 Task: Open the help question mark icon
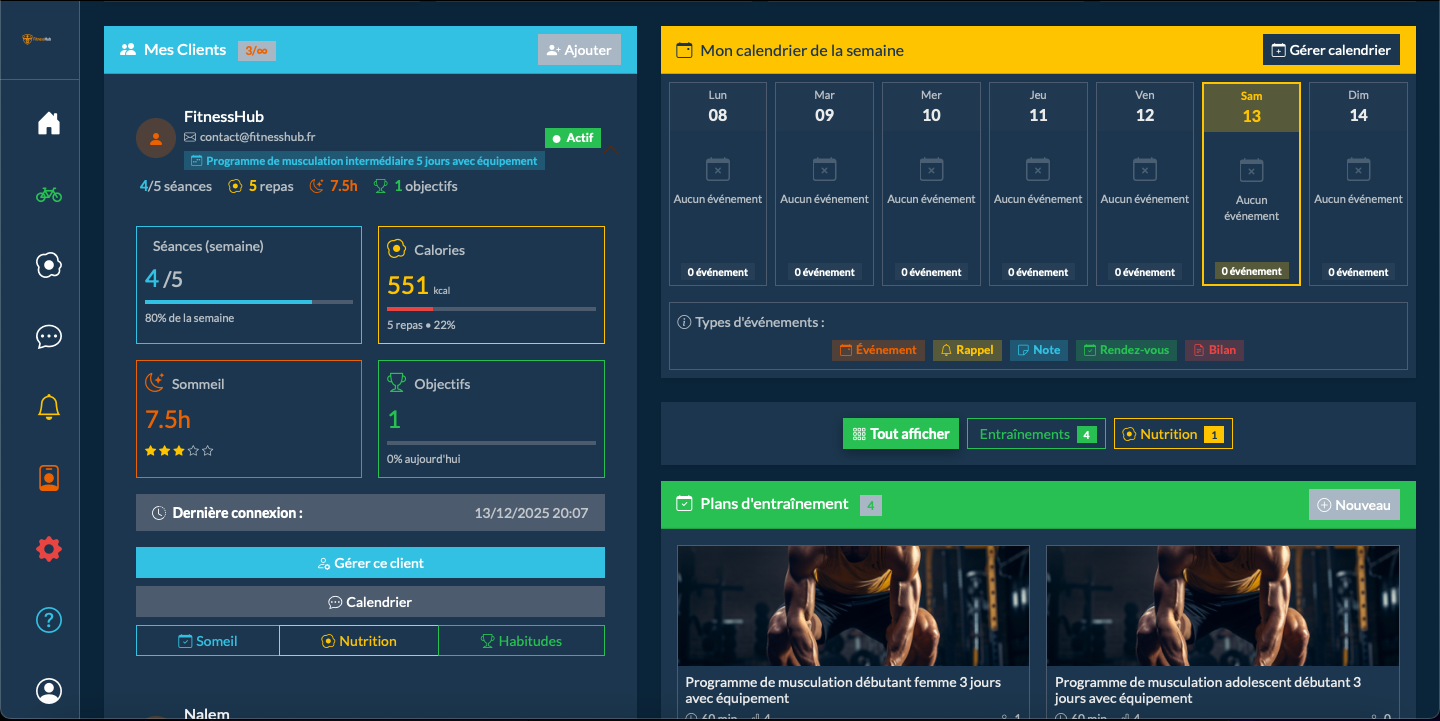[x=48, y=620]
